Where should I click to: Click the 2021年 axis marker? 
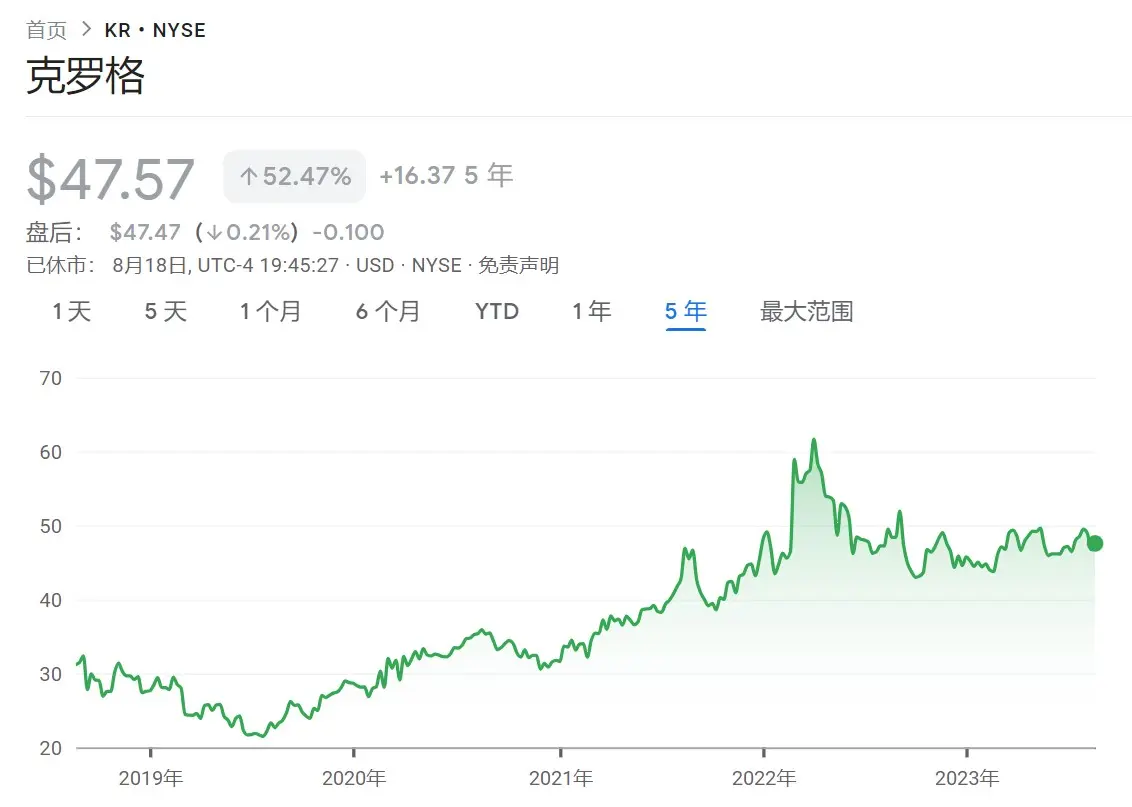point(561,778)
